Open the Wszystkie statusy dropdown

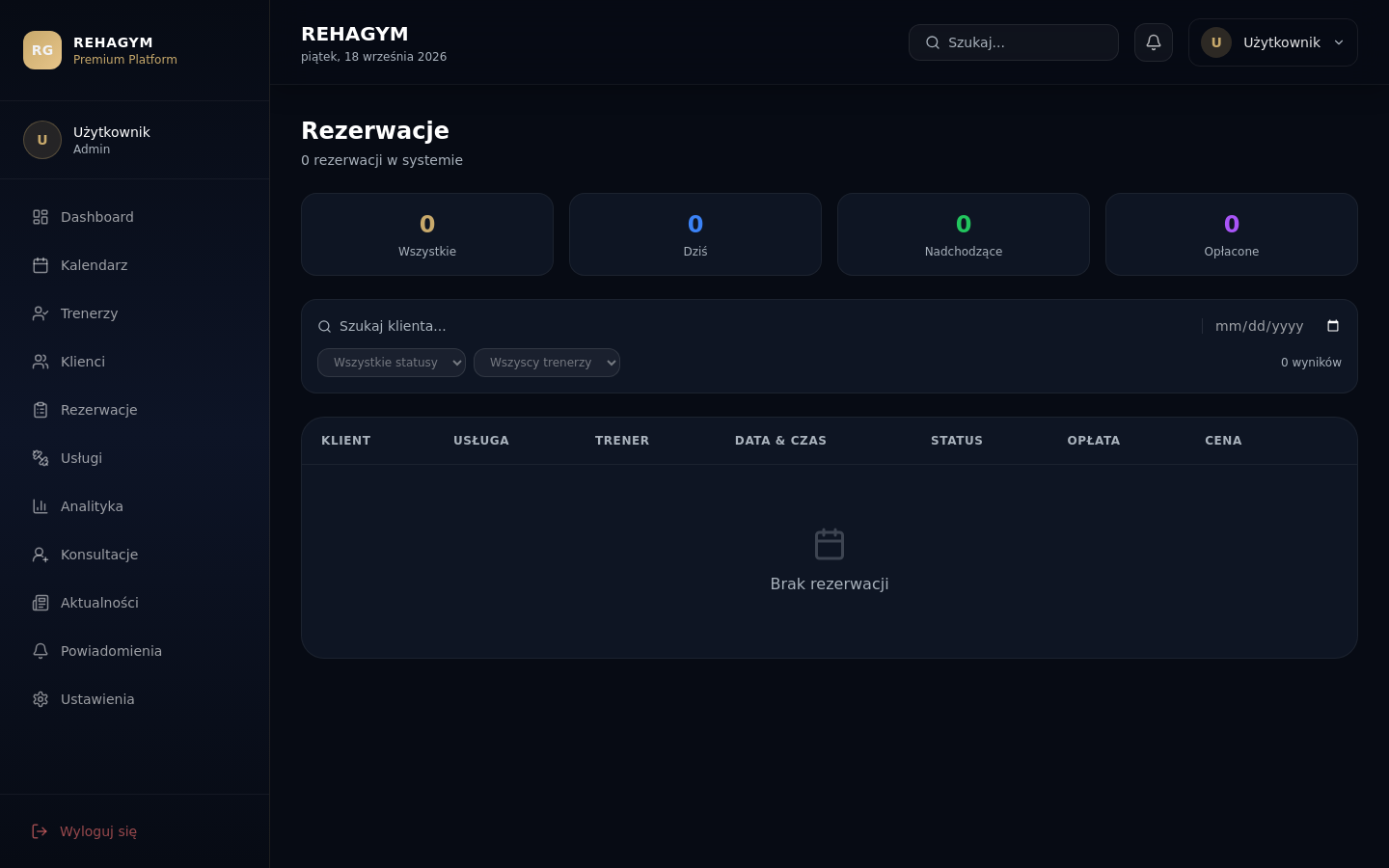[x=392, y=363]
